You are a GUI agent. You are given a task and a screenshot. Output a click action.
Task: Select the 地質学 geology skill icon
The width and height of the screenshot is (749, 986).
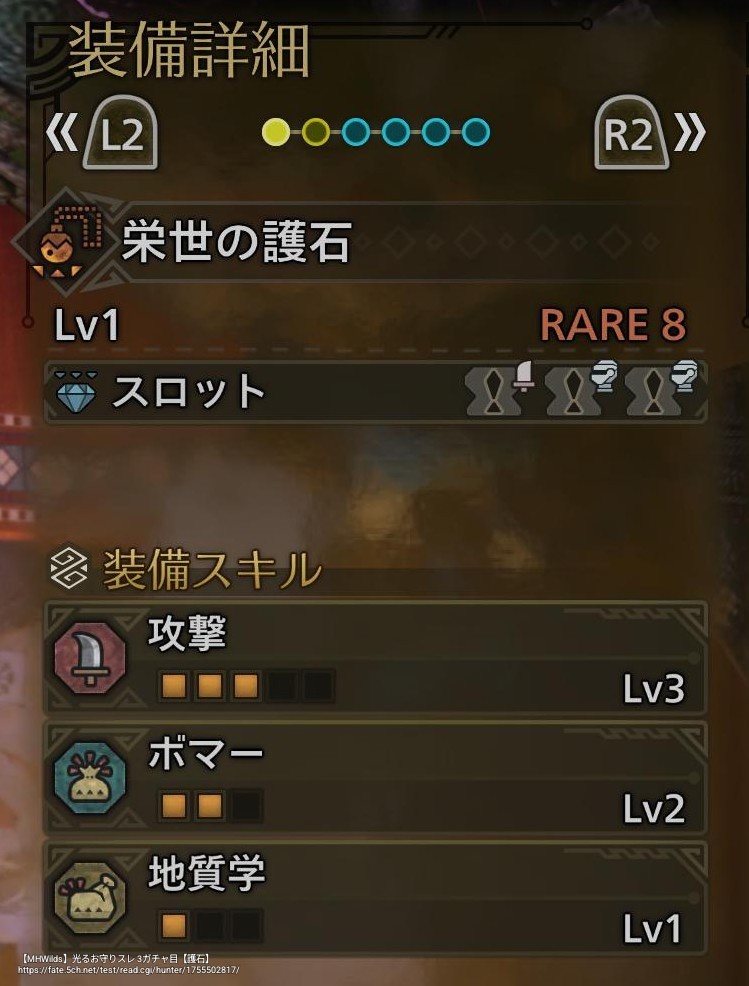(90, 898)
